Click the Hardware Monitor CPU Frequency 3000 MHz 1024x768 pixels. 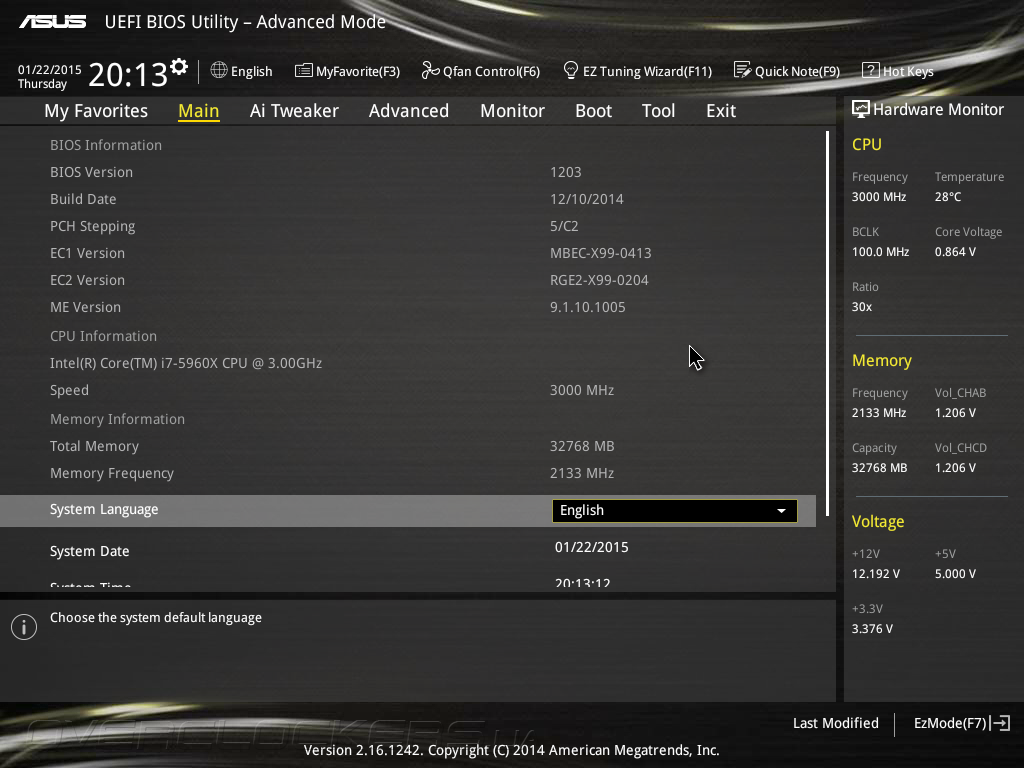coord(878,197)
